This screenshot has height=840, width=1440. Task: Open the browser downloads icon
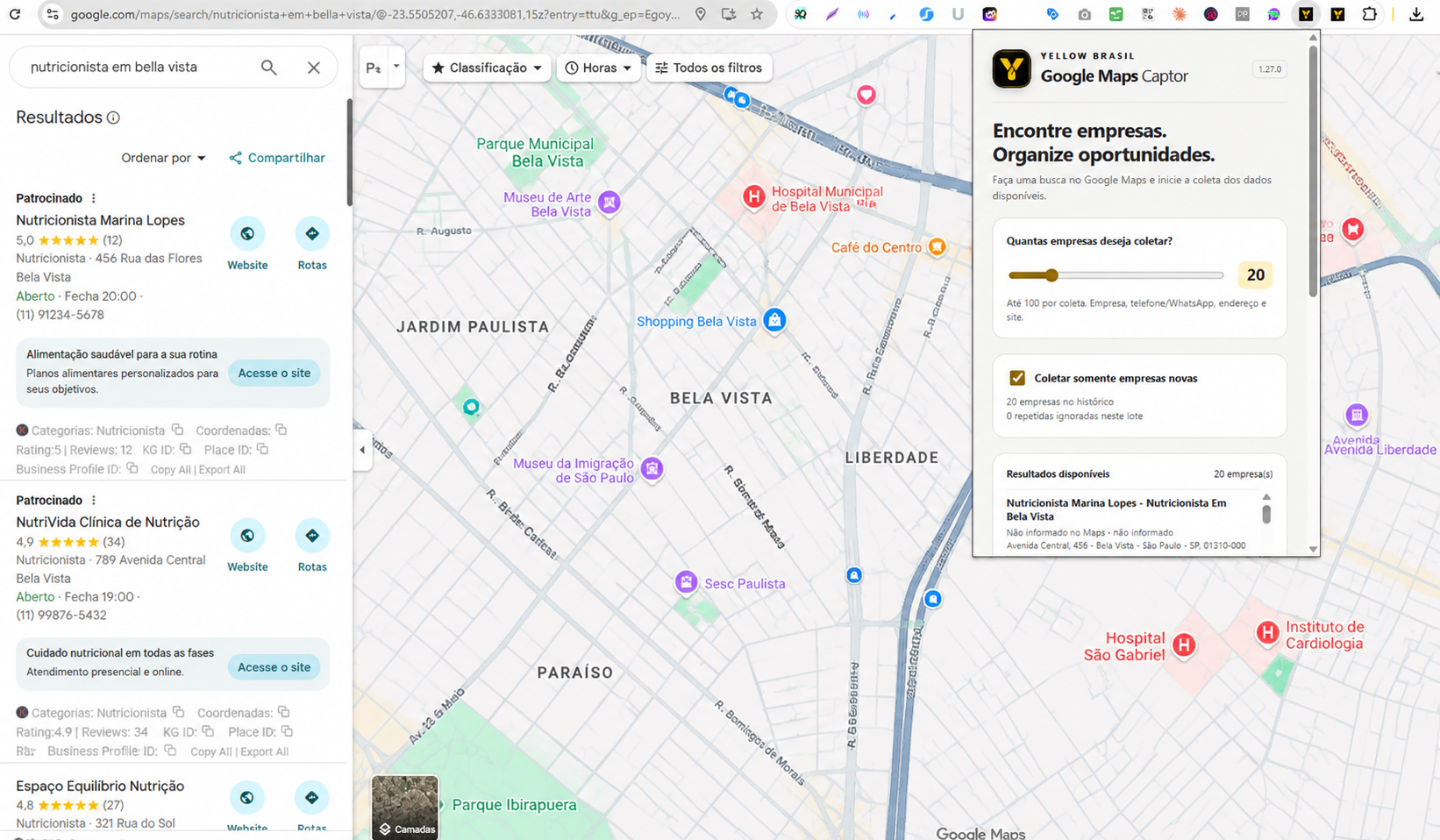tap(1416, 14)
